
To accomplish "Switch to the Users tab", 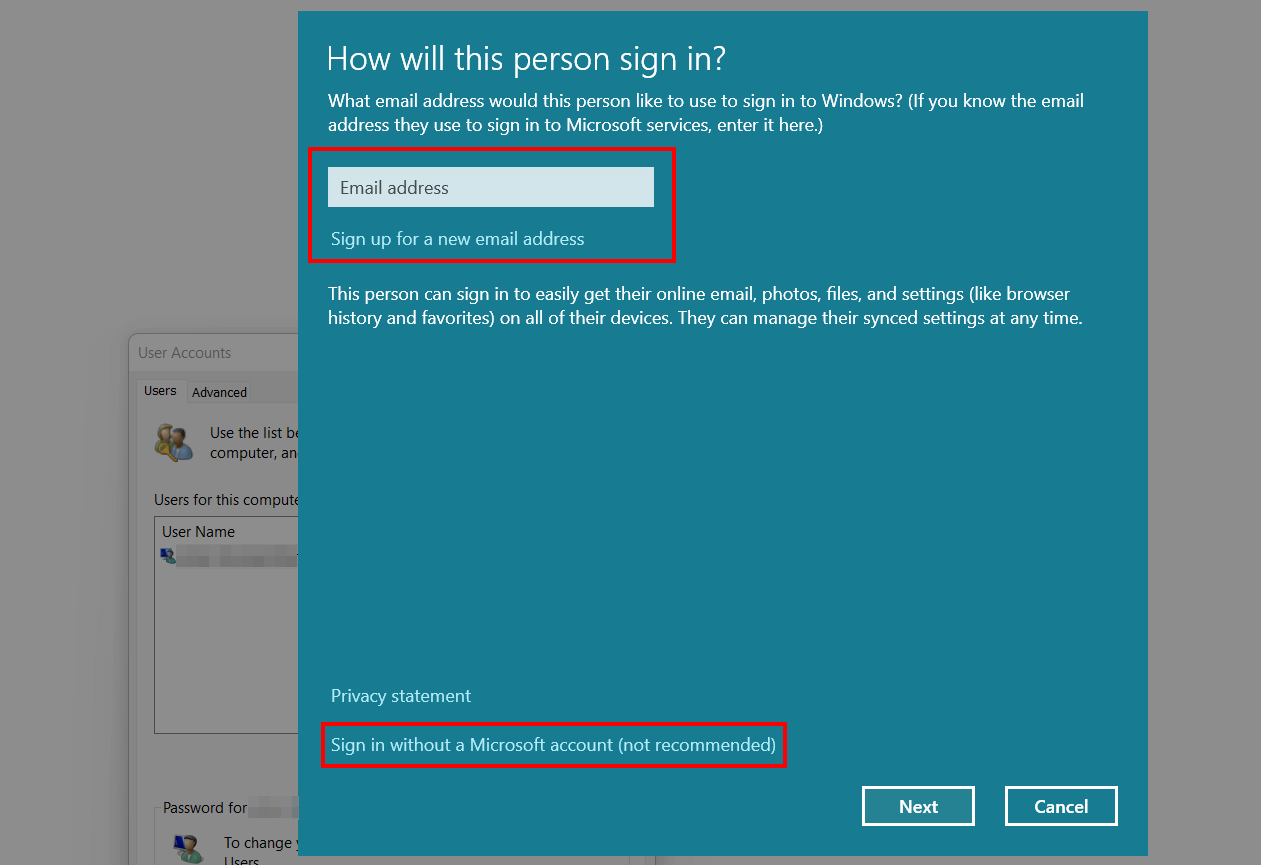I will [160, 391].
